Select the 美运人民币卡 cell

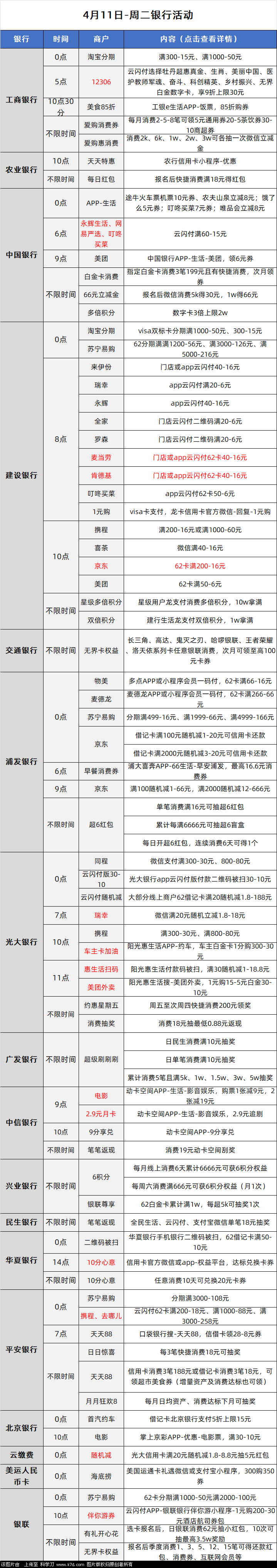21,1476
